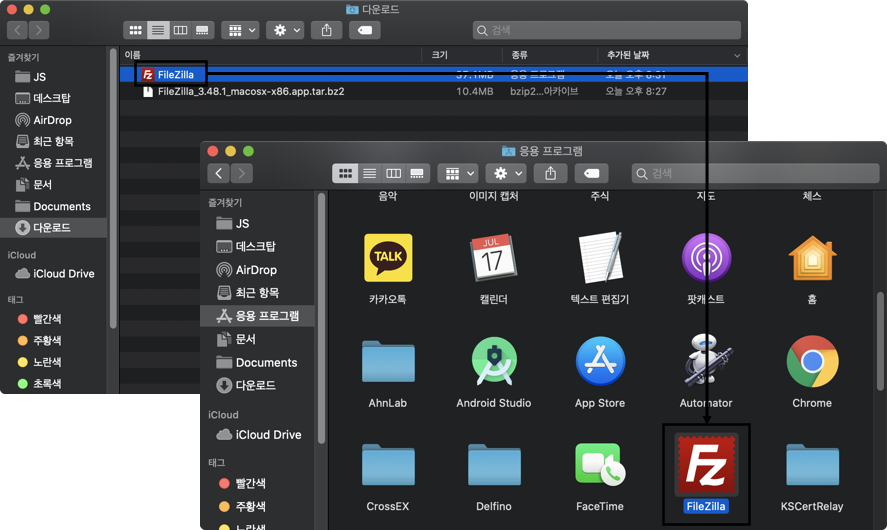
Task: Switch Downloads window to column view
Action: 180,30
